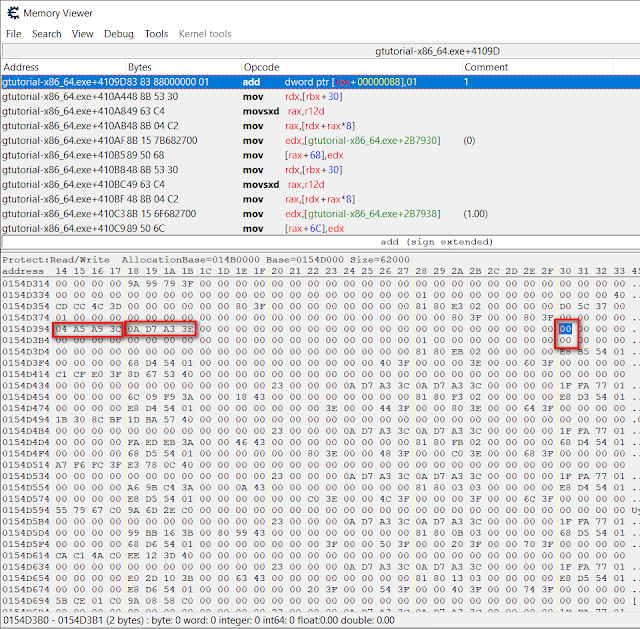Click byte A6 in row 0154D554
This screenshot has height=629, width=640.
pos(133,488)
